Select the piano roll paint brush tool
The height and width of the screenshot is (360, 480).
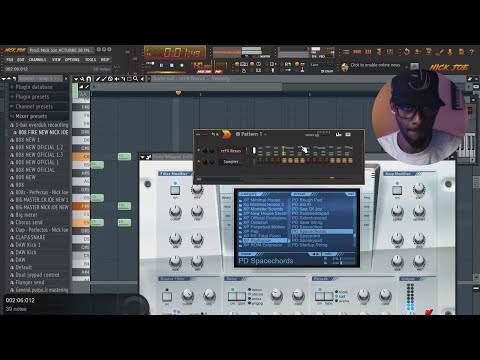[x=104, y=79]
